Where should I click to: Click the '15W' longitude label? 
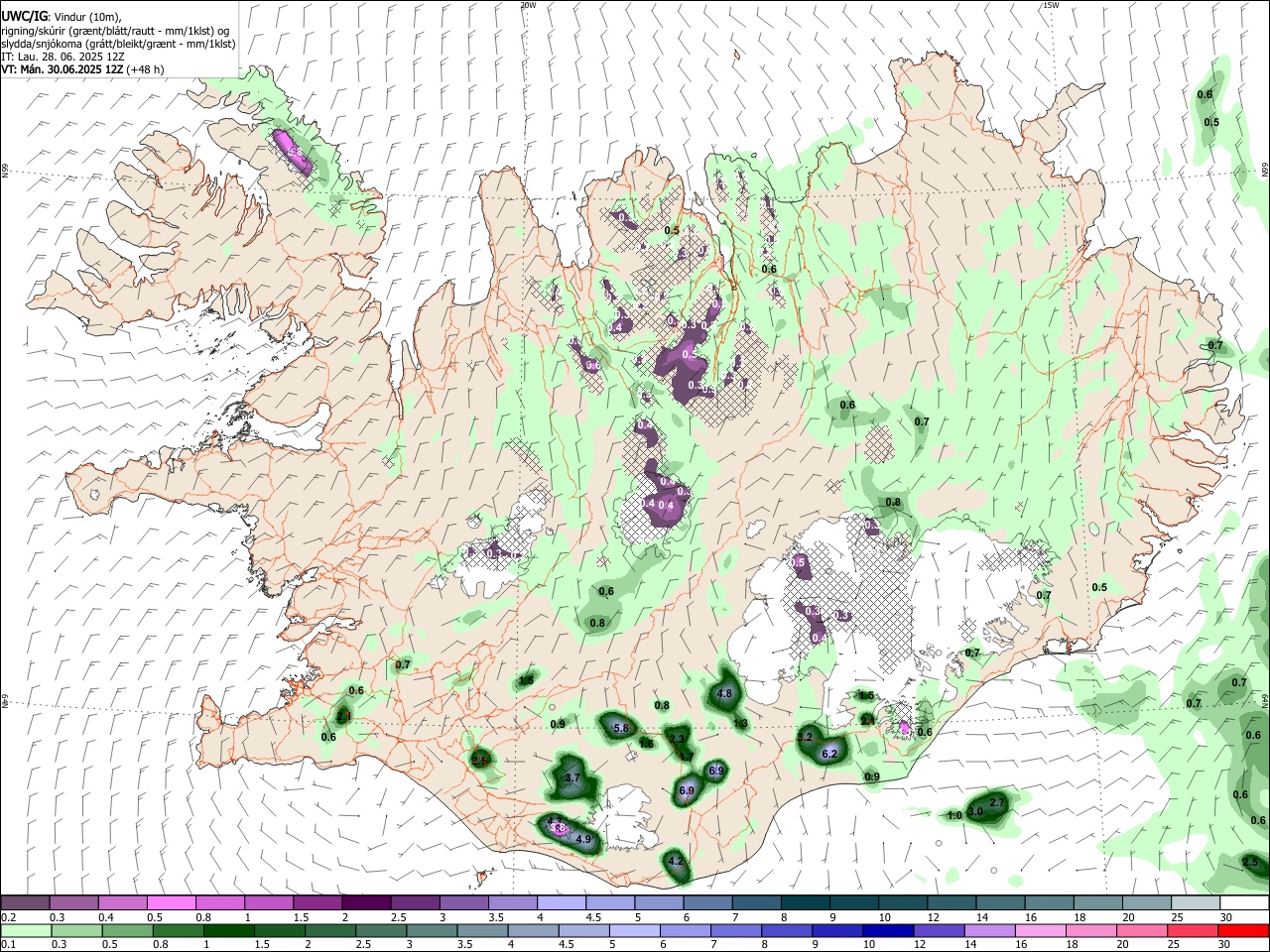click(x=1051, y=5)
